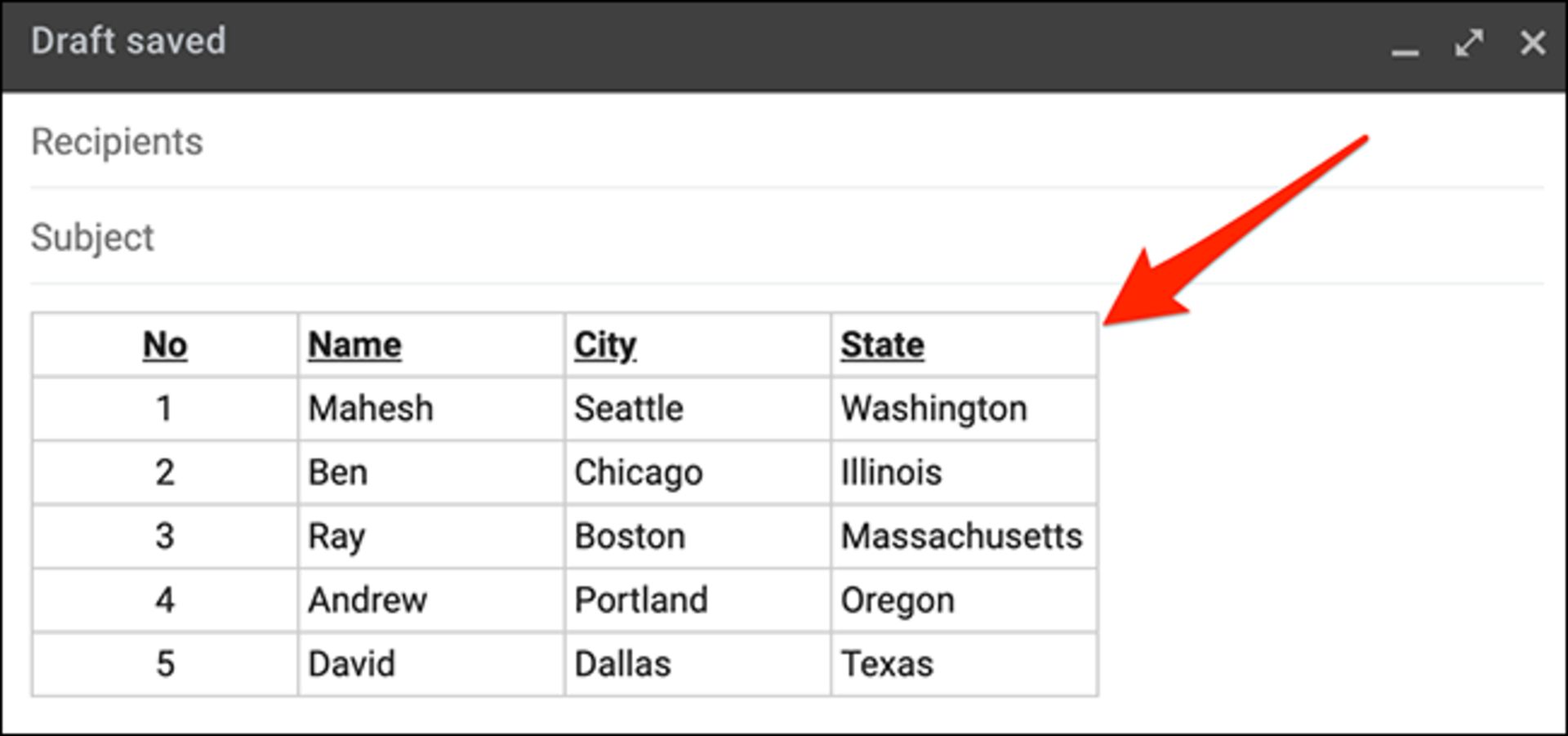Expand compose window to full screen
This screenshot has width=1568, height=736.
pyautogui.click(x=1468, y=42)
